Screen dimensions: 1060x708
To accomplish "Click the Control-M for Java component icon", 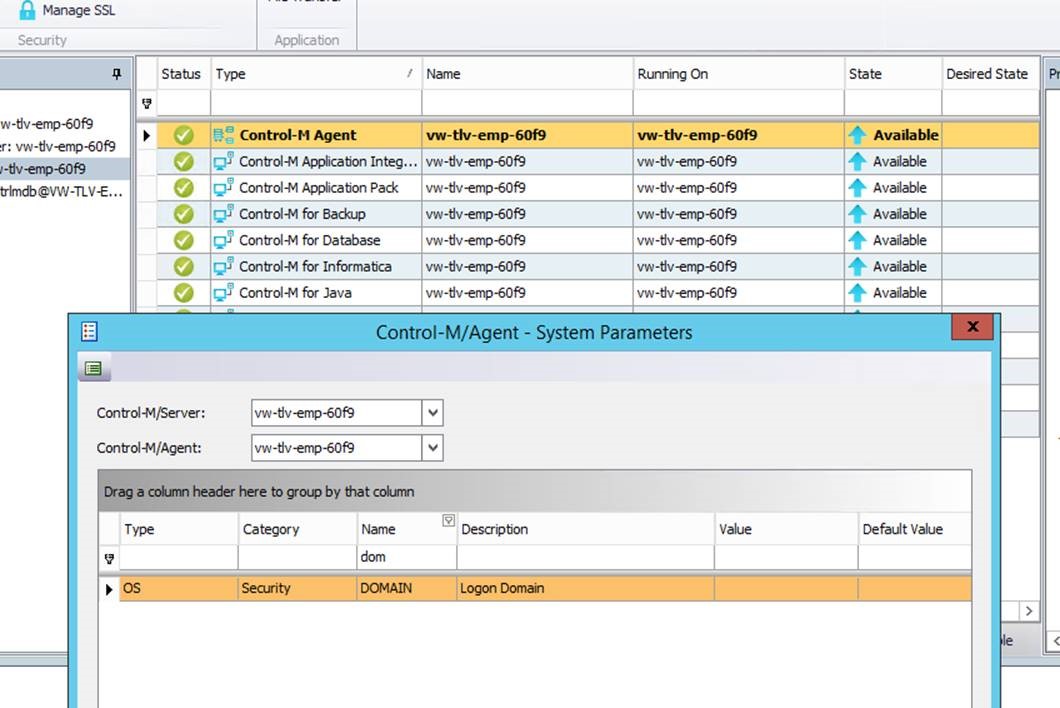I will pyautogui.click(x=223, y=293).
